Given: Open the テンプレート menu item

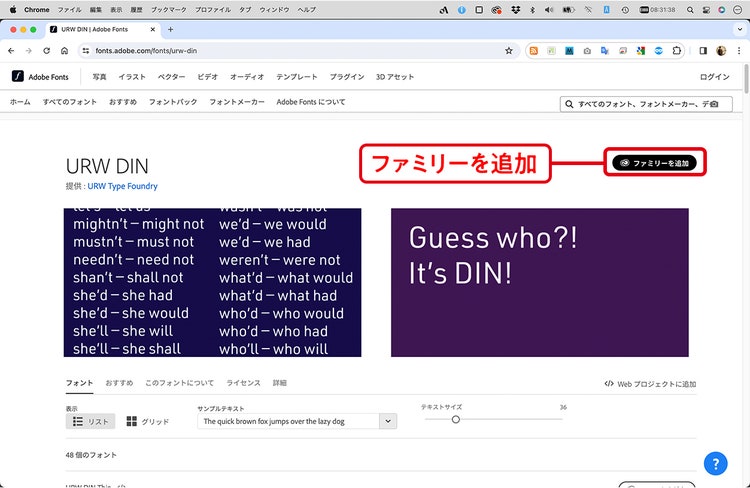Looking at the screenshot, I should (297, 77).
